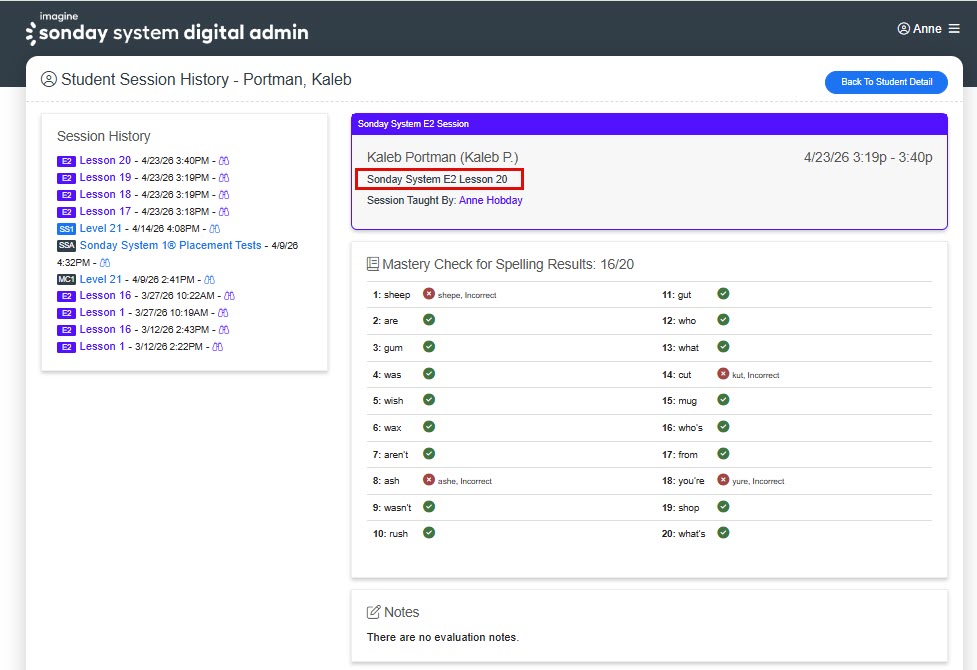977x670 pixels.
Task: Click the Session History panel heading
Action: tap(103, 136)
